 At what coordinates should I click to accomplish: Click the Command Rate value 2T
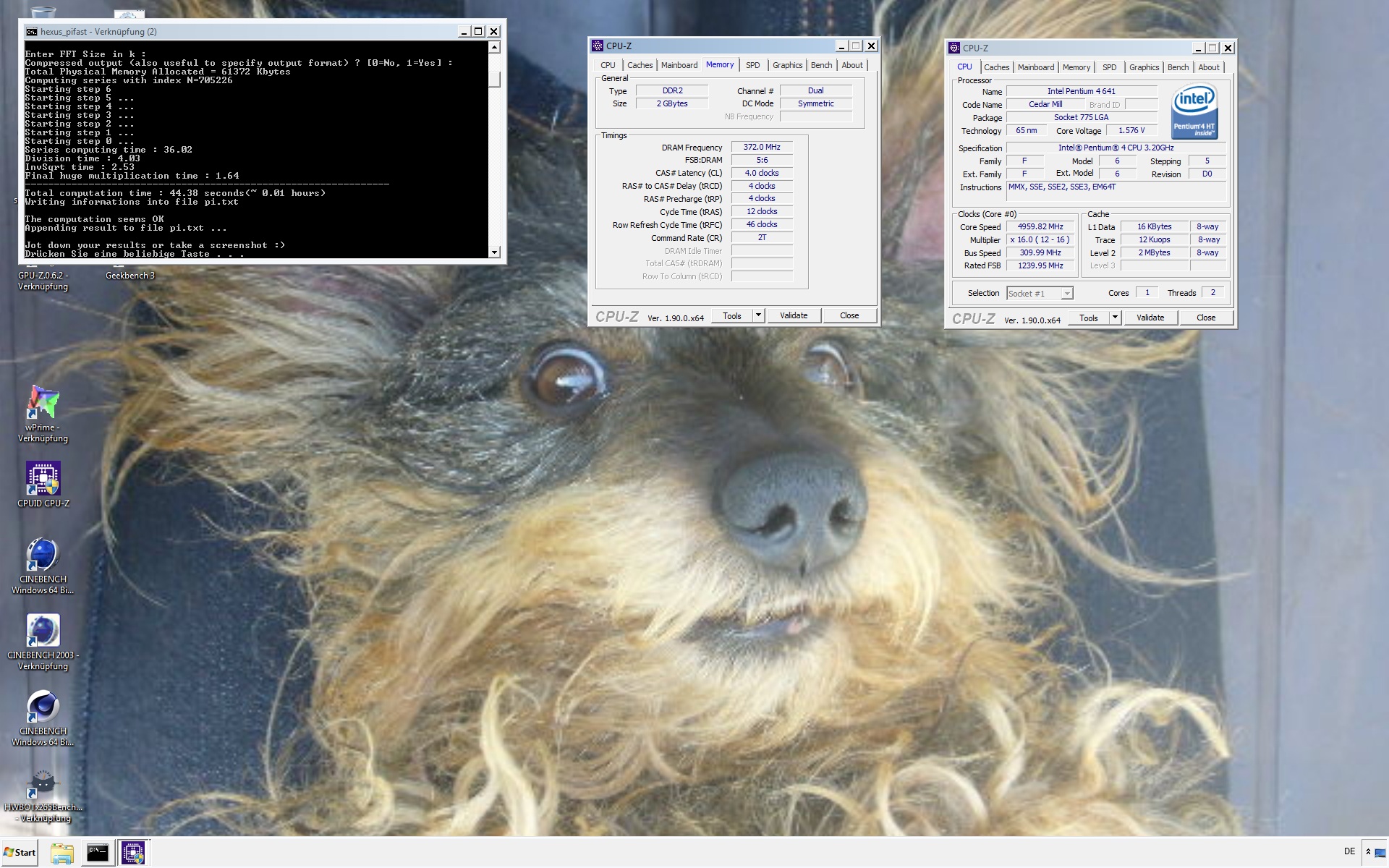pos(762,238)
